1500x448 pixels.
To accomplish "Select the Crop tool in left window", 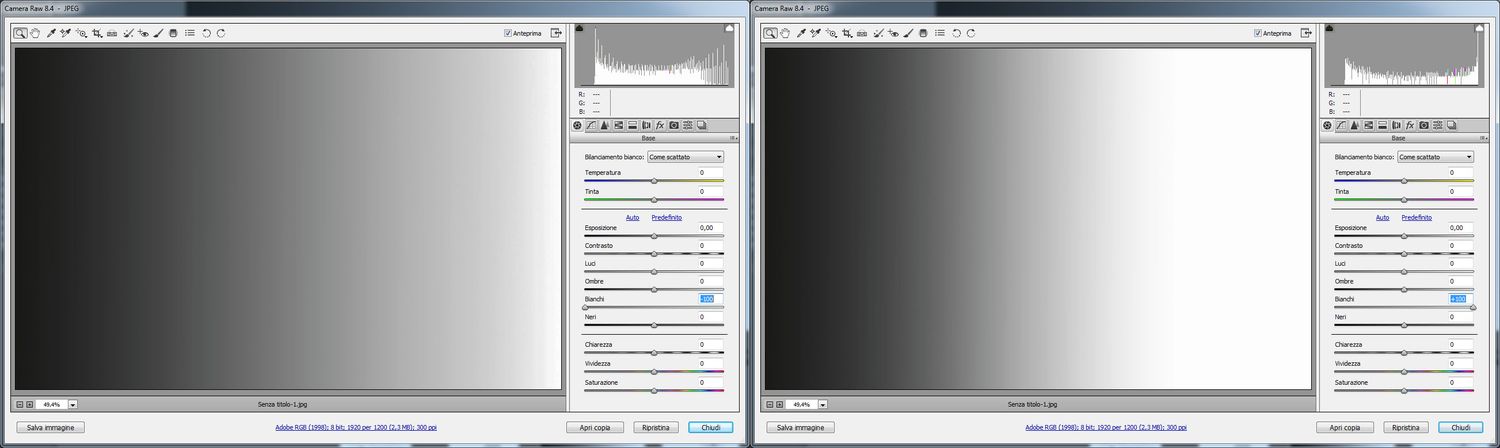I will coord(97,33).
